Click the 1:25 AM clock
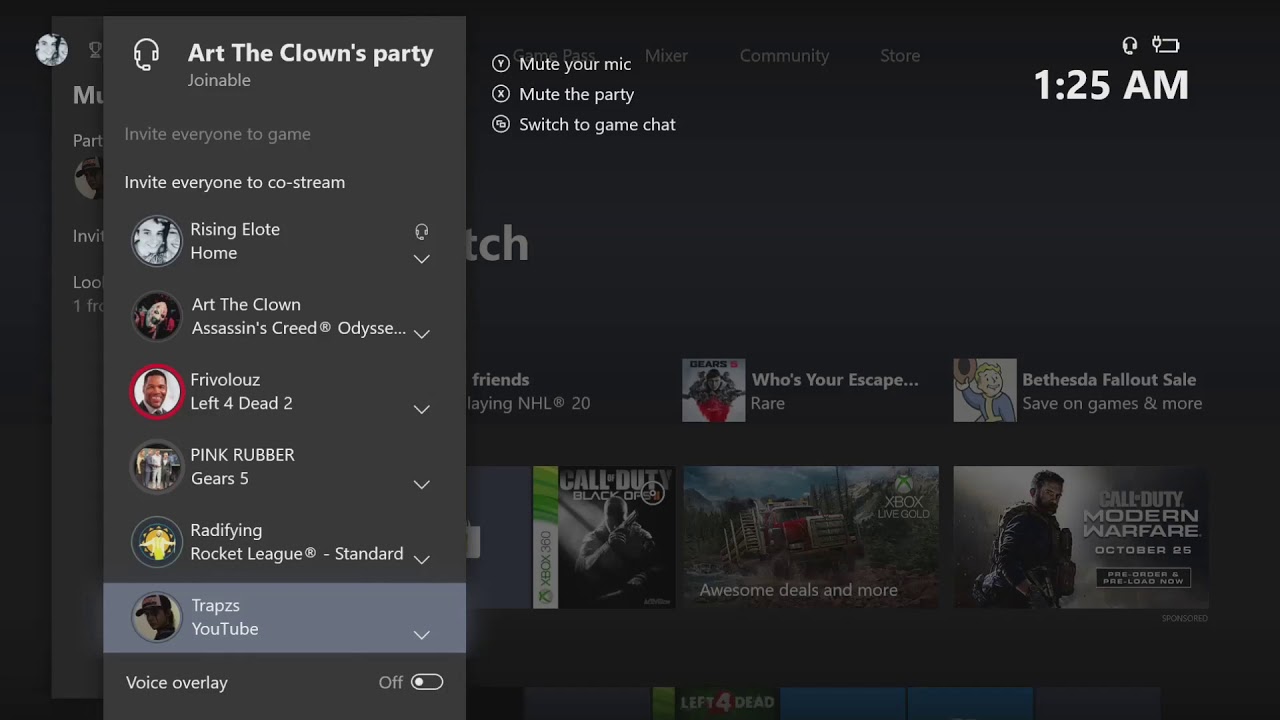Viewport: 1280px width, 720px height. point(1111,86)
